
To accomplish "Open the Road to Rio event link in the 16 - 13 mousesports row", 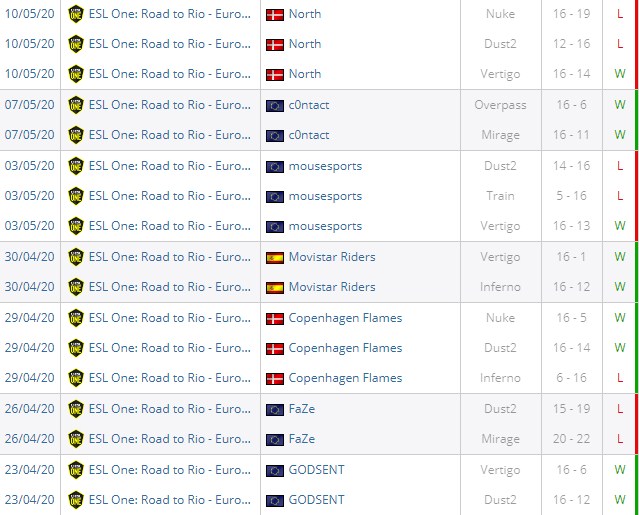I will point(170,226).
